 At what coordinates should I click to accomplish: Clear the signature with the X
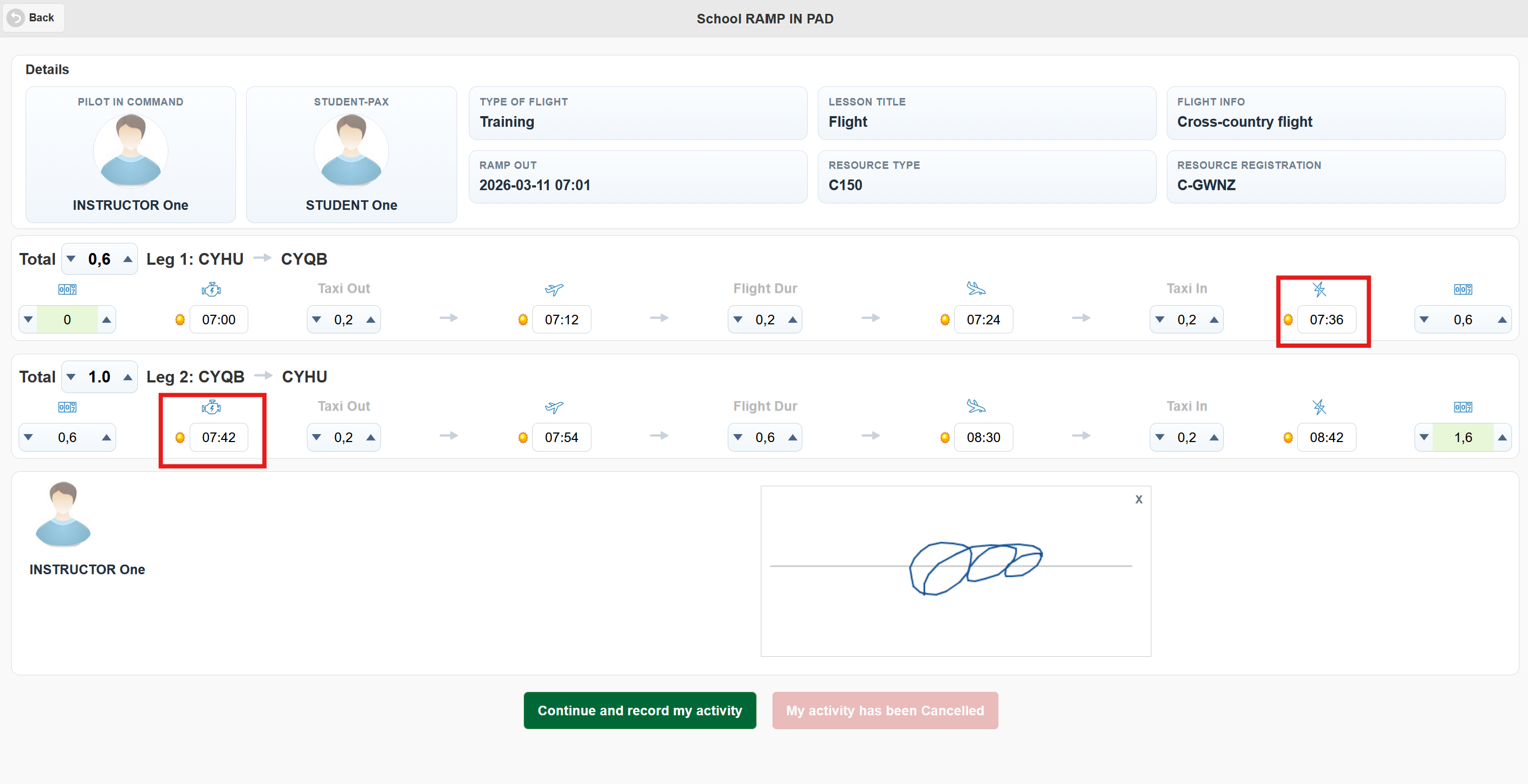coord(1139,500)
